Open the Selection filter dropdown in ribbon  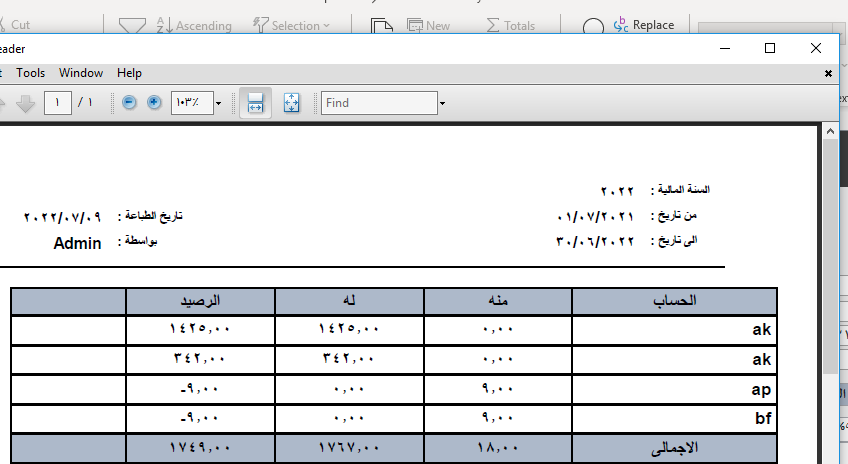(291, 25)
